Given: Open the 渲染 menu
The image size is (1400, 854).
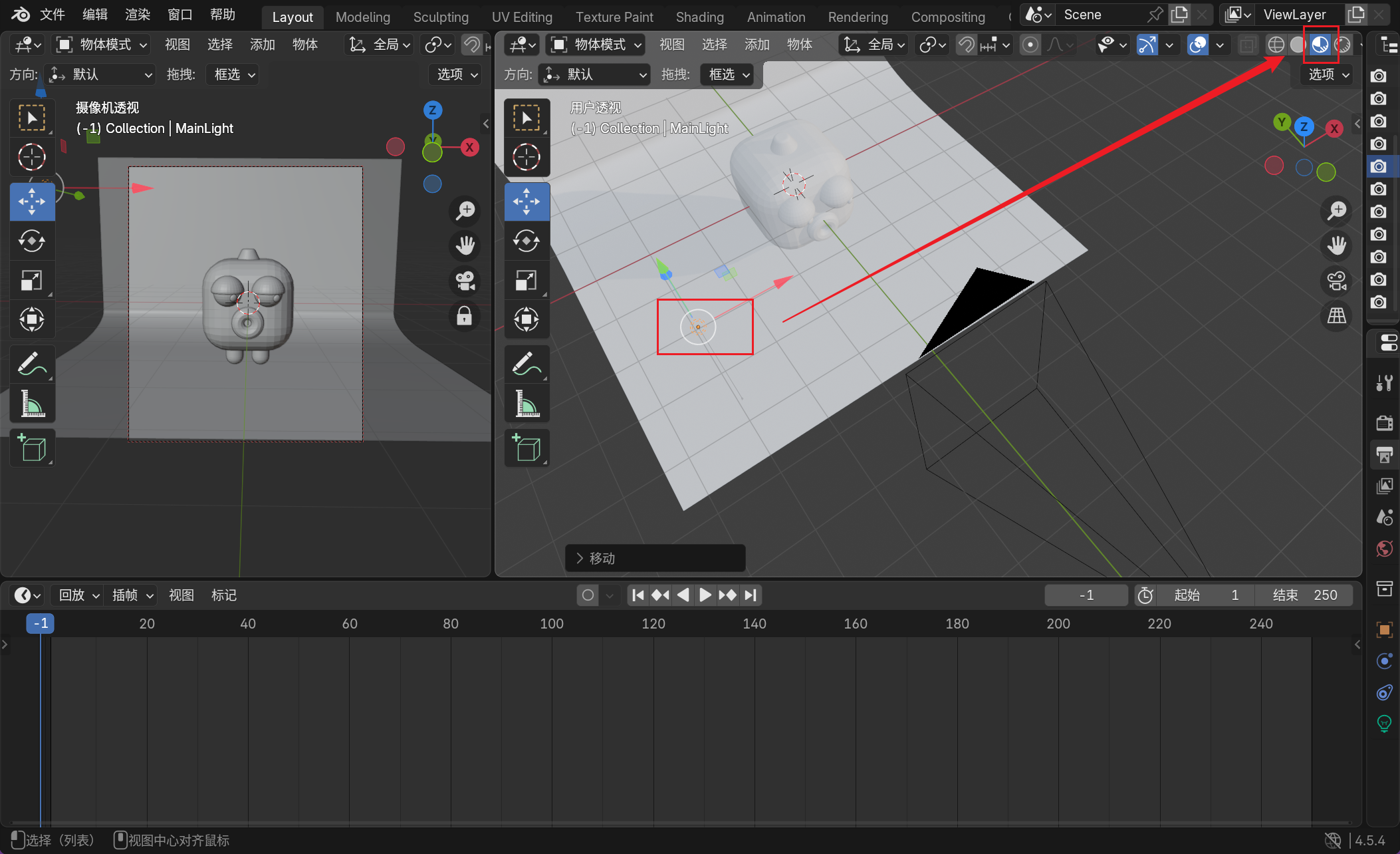Looking at the screenshot, I should click(138, 15).
